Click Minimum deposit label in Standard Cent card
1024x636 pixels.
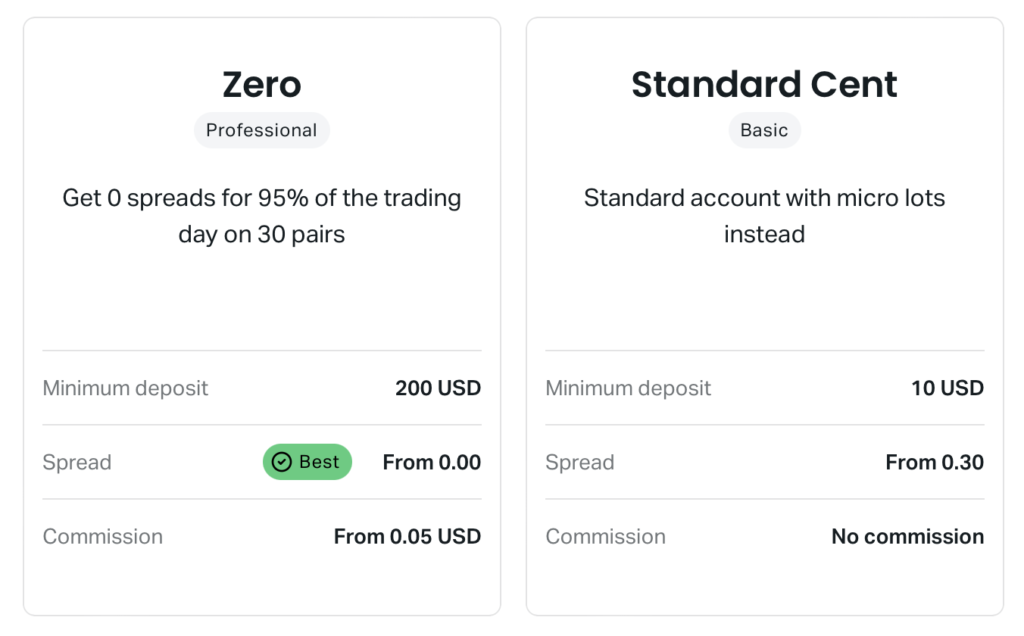[x=628, y=389]
